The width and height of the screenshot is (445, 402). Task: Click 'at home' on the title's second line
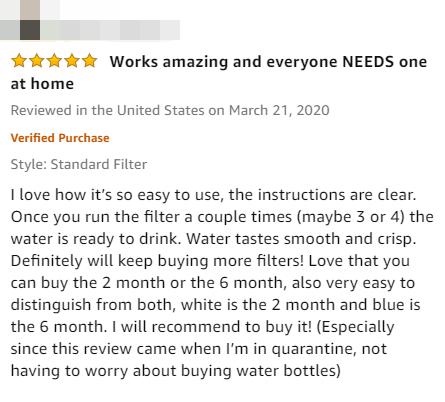(42, 84)
